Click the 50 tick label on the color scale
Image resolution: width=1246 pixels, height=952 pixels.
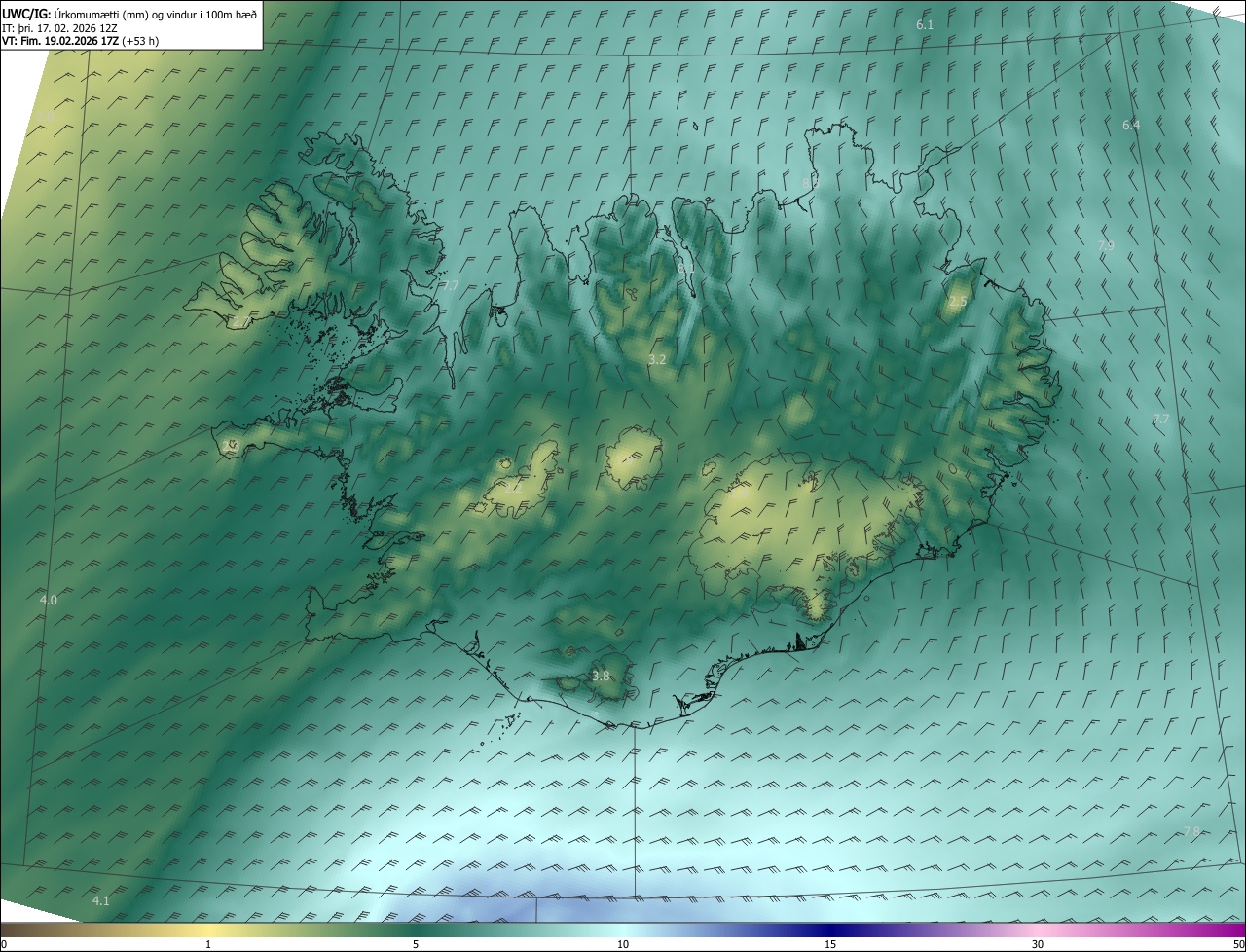[x=1238, y=944]
